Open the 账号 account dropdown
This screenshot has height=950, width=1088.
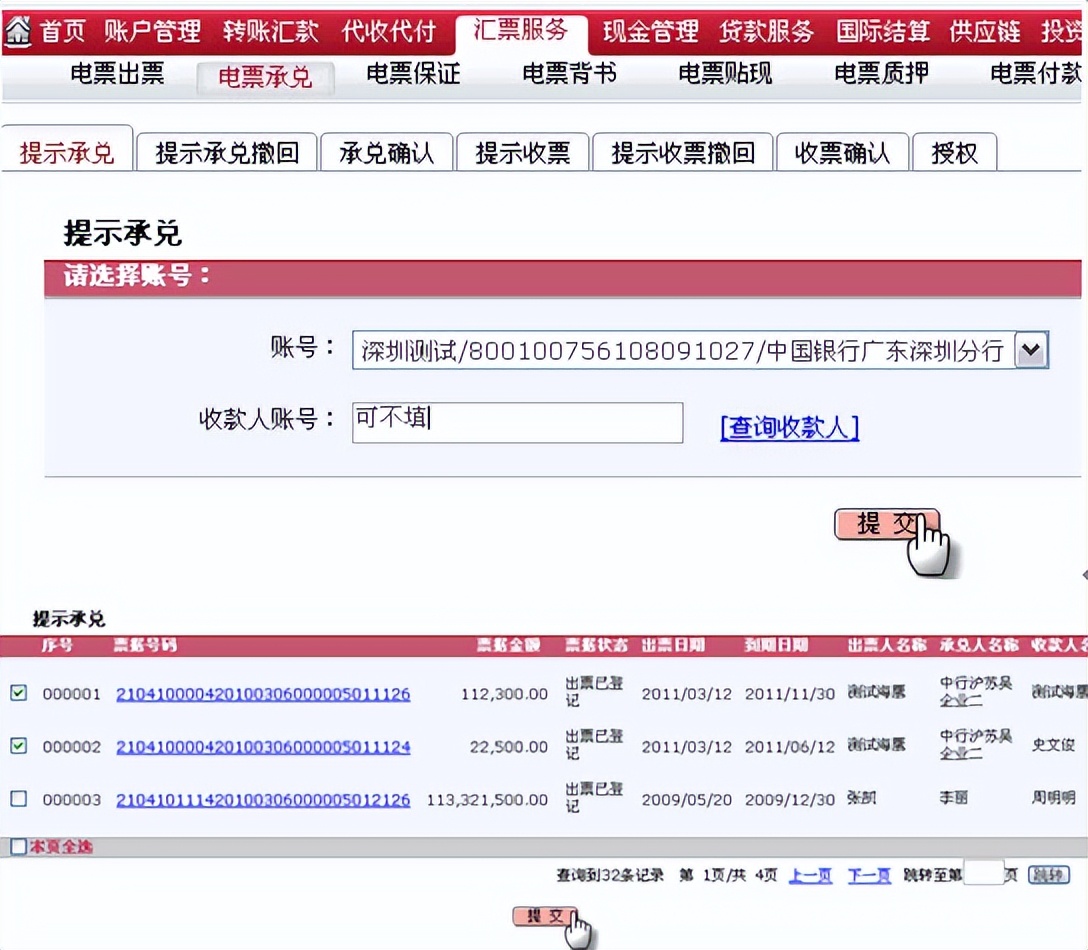point(1031,351)
